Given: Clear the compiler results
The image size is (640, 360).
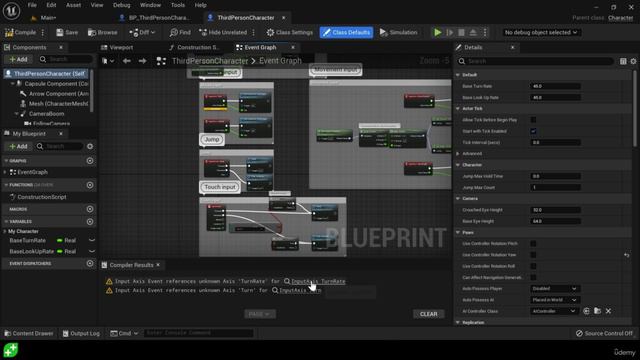Looking at the screenshot, I should [429, 314].
